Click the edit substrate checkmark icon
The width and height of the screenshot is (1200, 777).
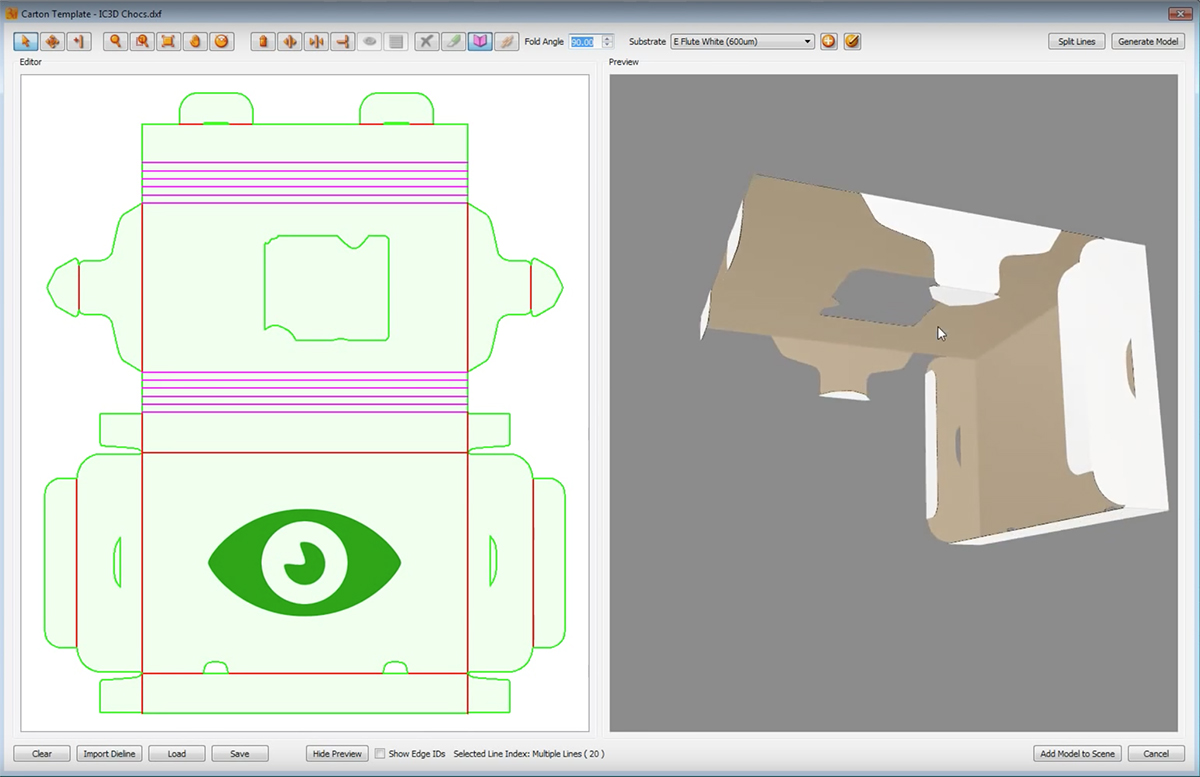tap(852, 42)
